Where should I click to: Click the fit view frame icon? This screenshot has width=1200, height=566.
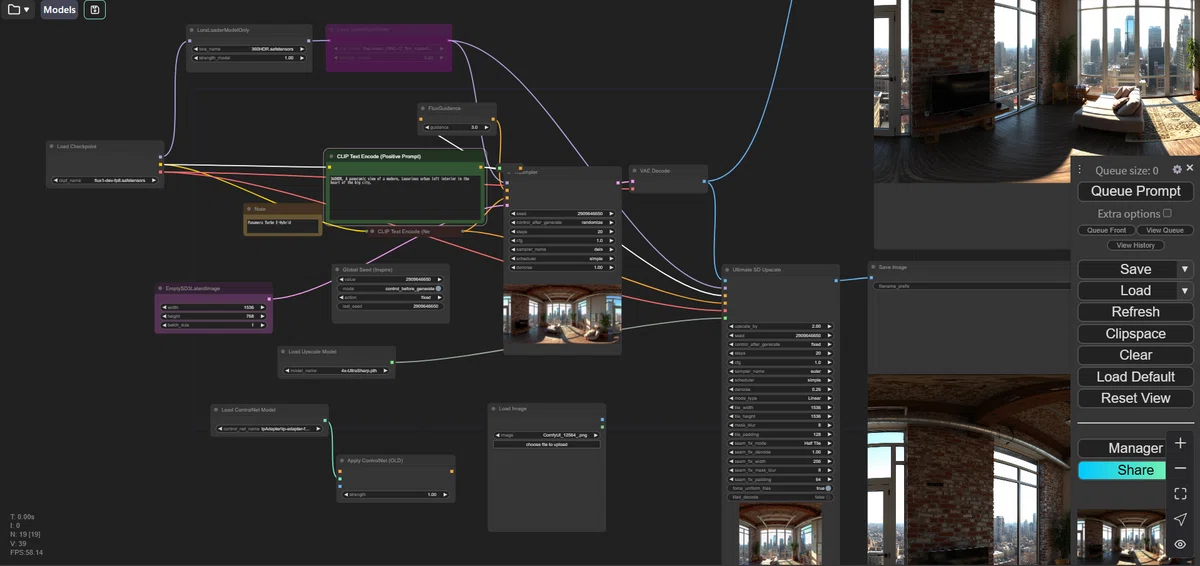tap(1180, 494)
